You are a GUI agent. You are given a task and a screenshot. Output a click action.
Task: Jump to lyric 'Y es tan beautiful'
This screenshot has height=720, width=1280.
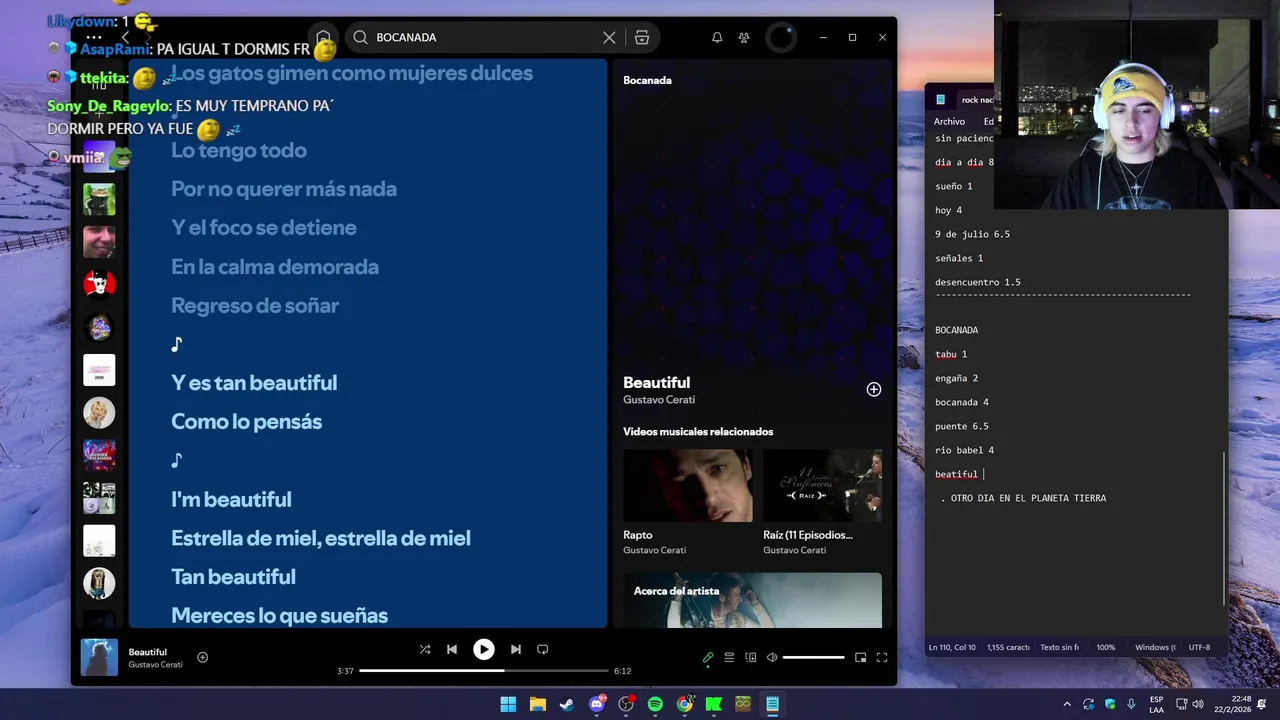click(x=254, y=383)
